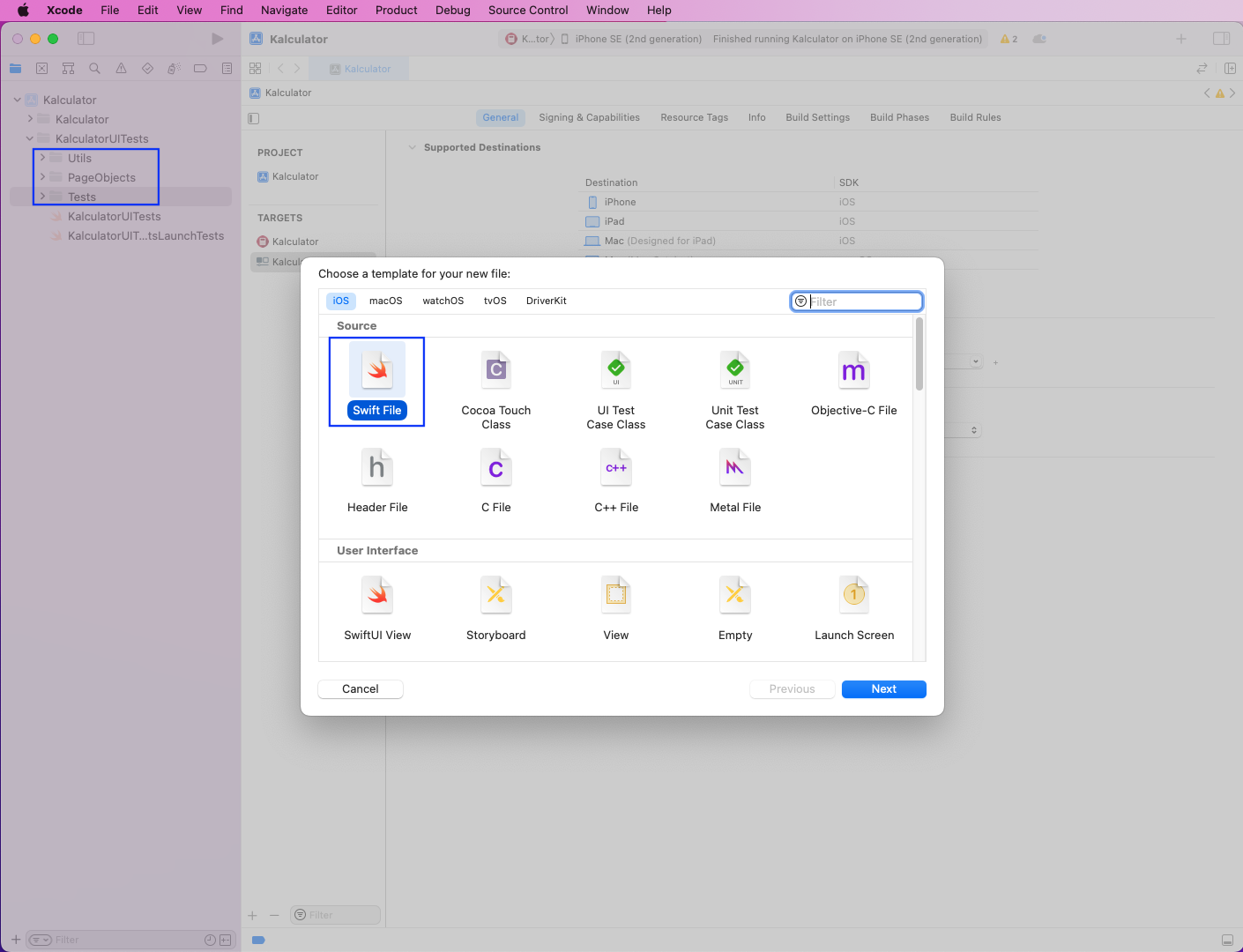Image resolution: width=1243 pixels, height=952 pixels.
Task: Pick the Empty interface template
Action: (735, 608)
